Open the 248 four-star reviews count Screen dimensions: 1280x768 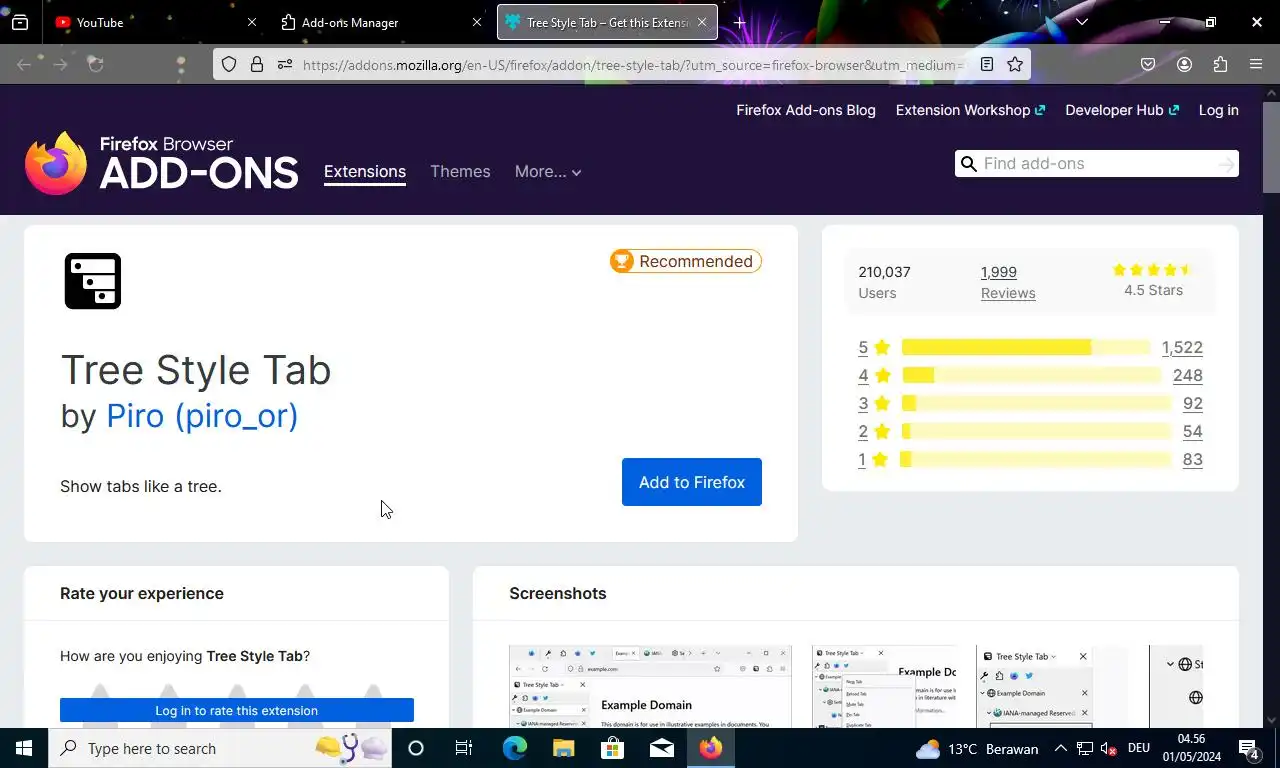pyautogui.click(x=1188, y=375)
